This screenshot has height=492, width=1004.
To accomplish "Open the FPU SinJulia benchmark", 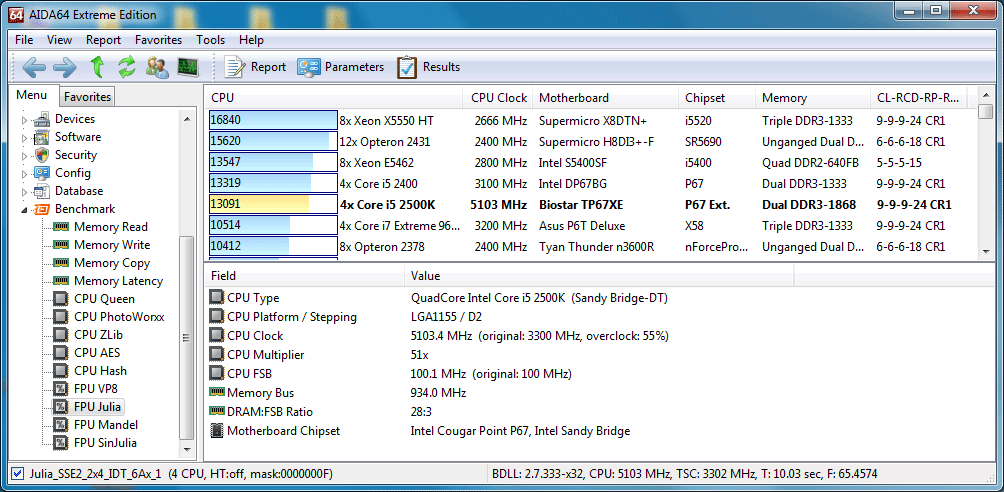I will 106,442.
